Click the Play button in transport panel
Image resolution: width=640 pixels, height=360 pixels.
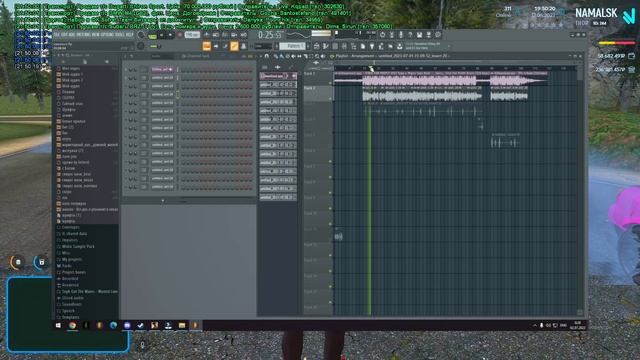(x=162, y=36)
